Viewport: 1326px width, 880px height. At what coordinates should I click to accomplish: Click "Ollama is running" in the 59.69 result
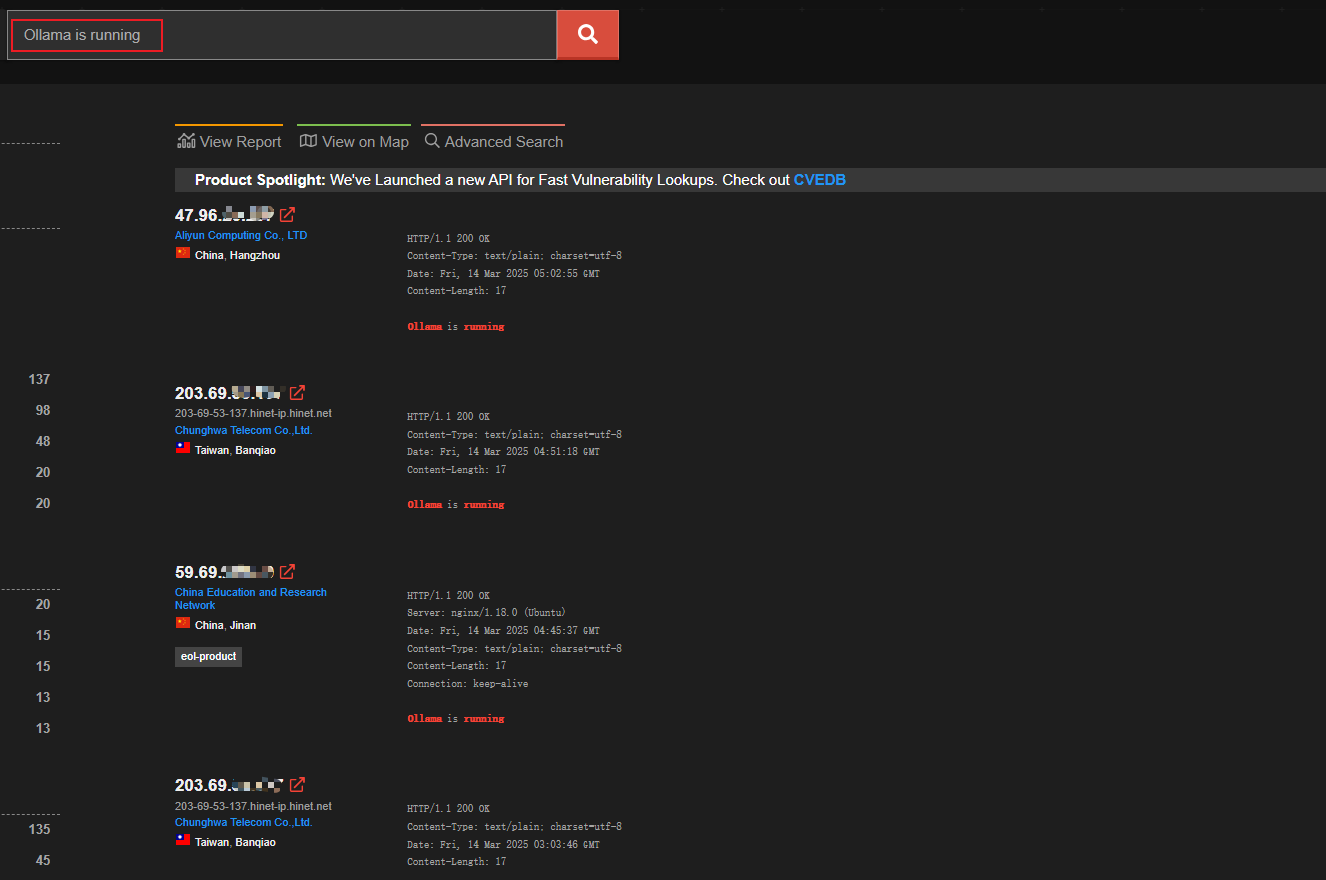(x=455, y=719)
